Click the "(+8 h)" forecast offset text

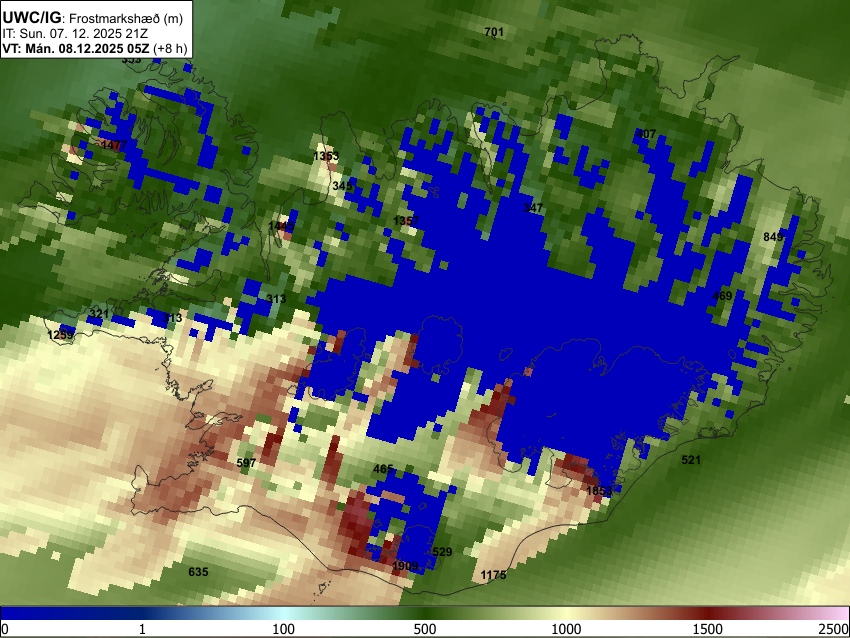(x=170, y=48)
